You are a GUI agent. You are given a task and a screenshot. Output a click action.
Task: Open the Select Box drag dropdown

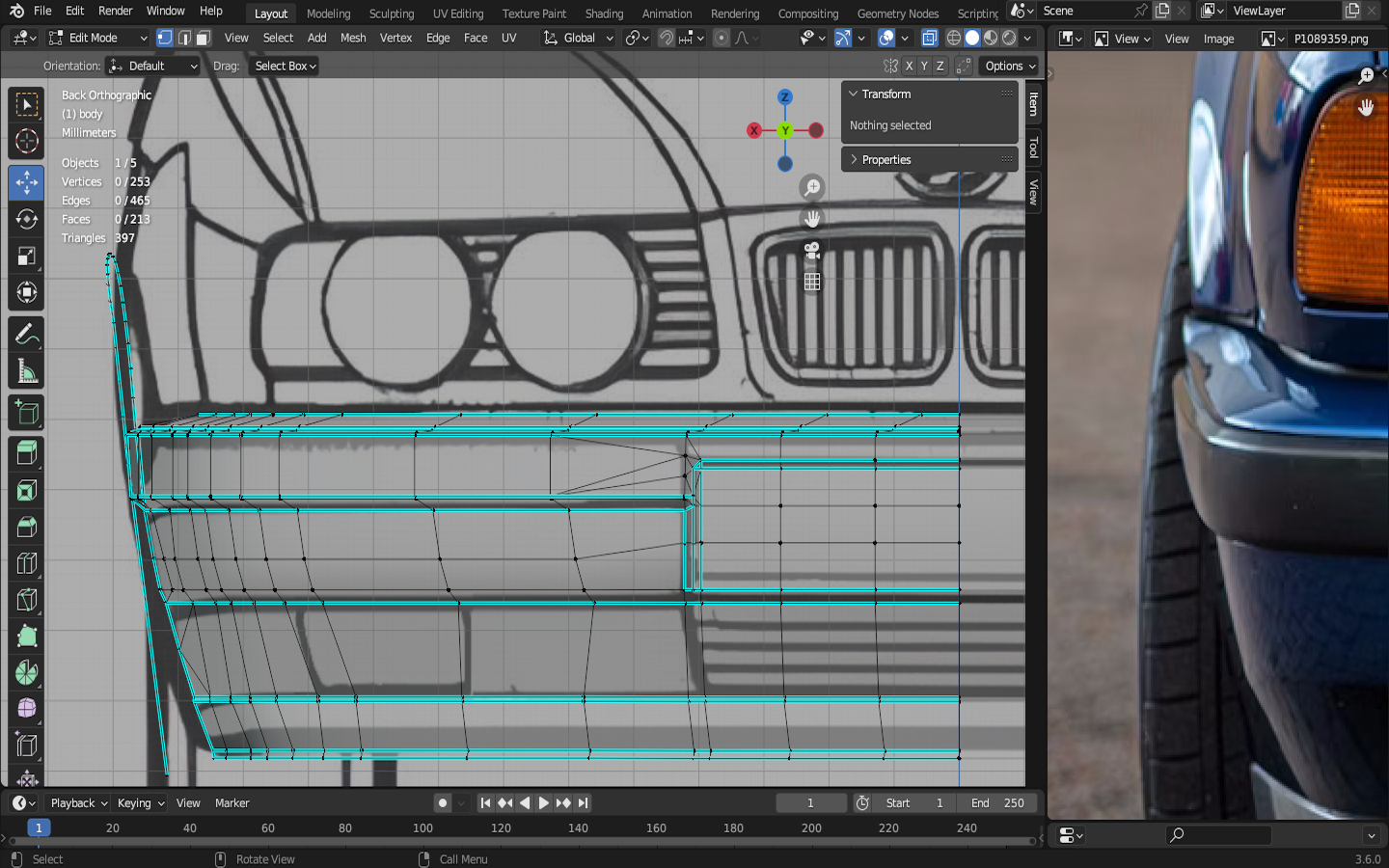click(285, 66)
